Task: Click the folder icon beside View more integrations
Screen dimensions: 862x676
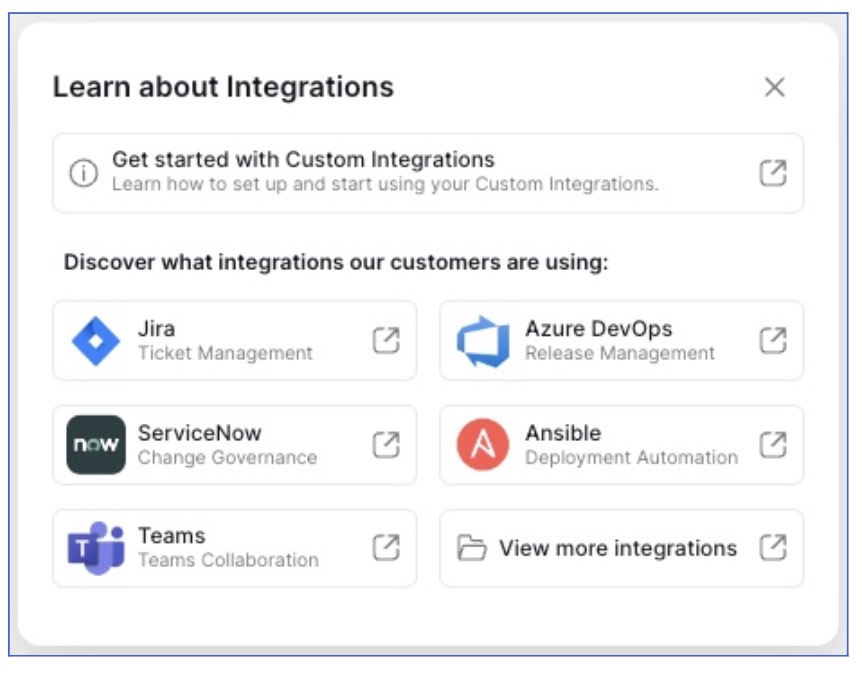Action: (471, 548)
